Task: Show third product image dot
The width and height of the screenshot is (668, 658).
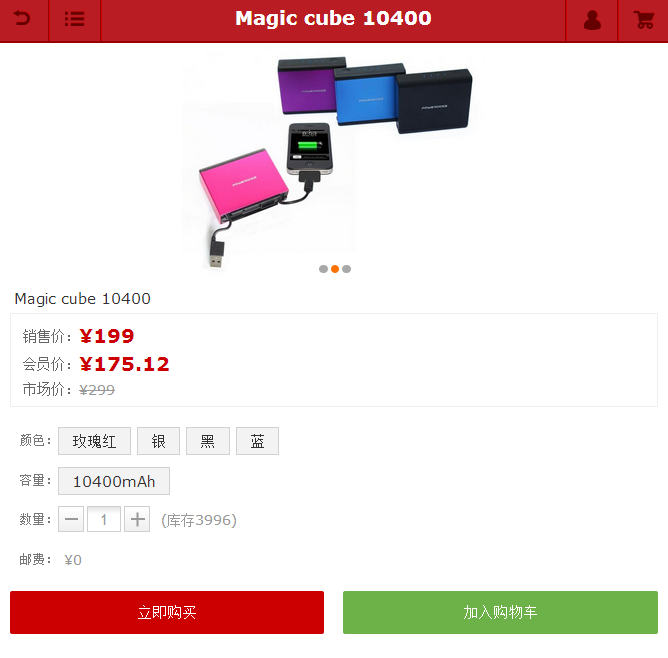Action: click(346, 269)
